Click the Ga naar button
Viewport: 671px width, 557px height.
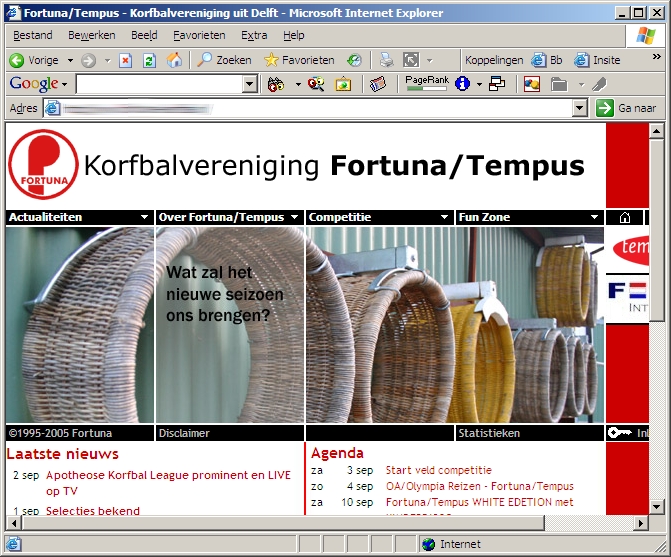pyautogui.click(x=626, y=108)
